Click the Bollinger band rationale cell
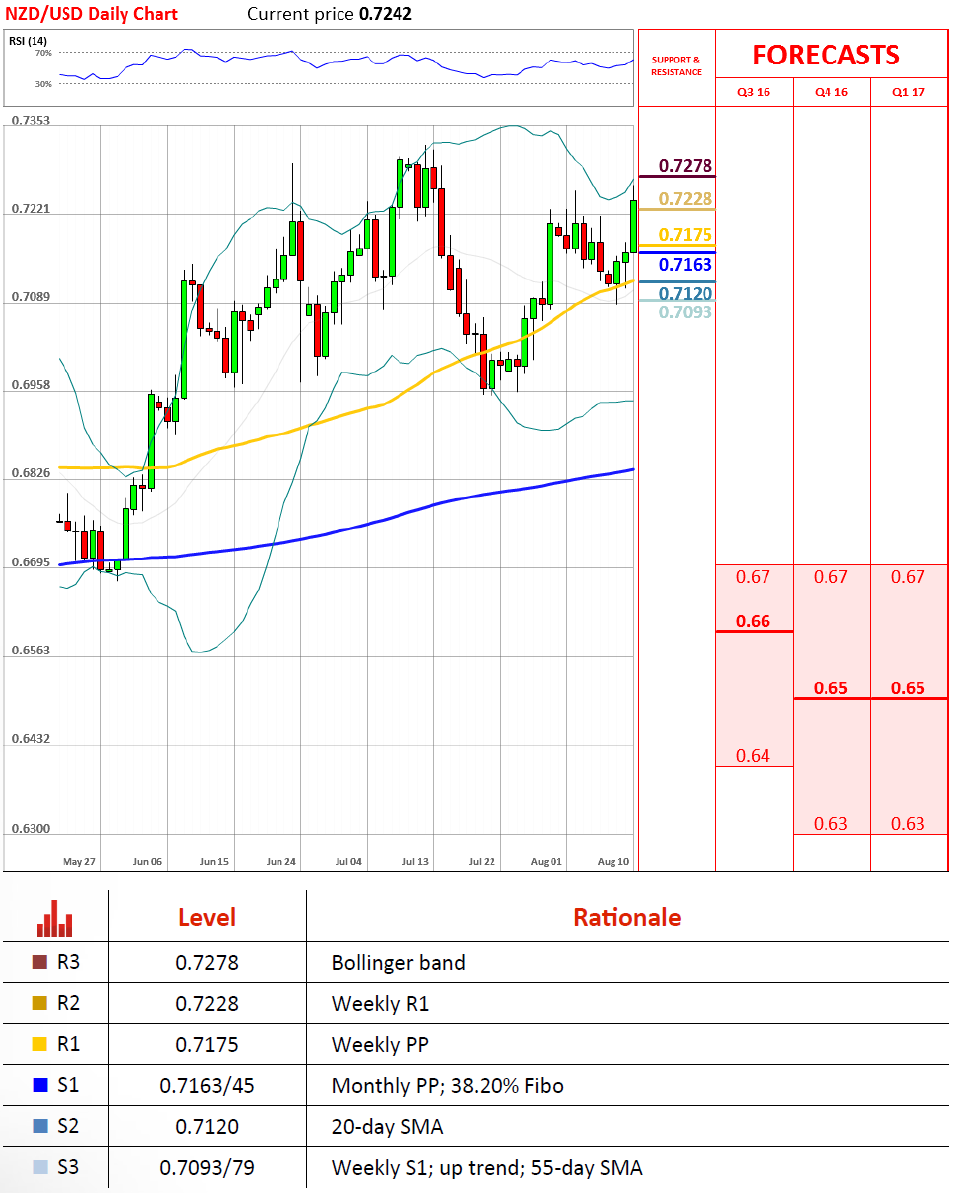 [x=399, y=963]
